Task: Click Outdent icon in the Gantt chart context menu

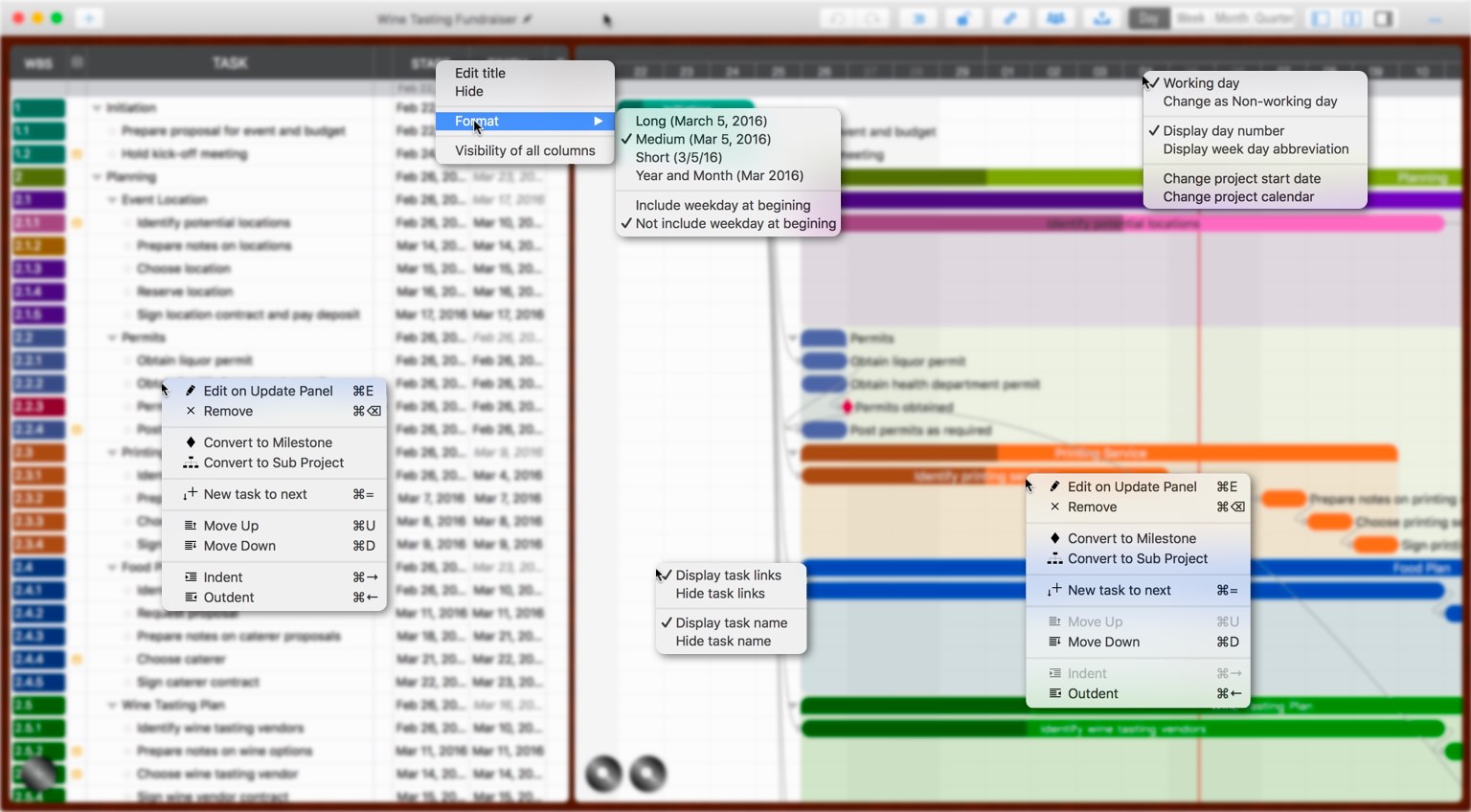Action: coord(1054,694)
